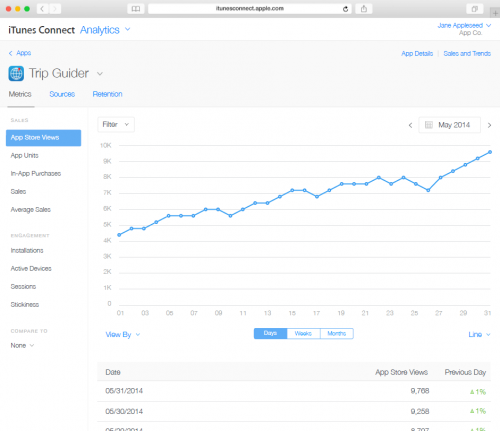Viewport: 500px width, 431px height.
Task: Open the Line chart type dropdown
Action: pyautogui.click(x=479, y=334)
